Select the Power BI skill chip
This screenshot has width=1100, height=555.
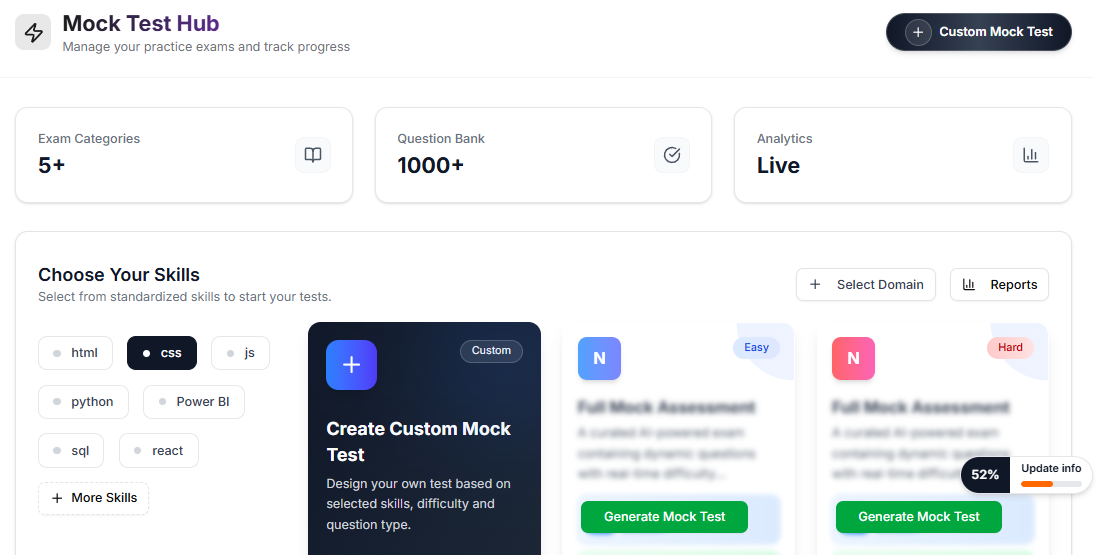(194, 402)
